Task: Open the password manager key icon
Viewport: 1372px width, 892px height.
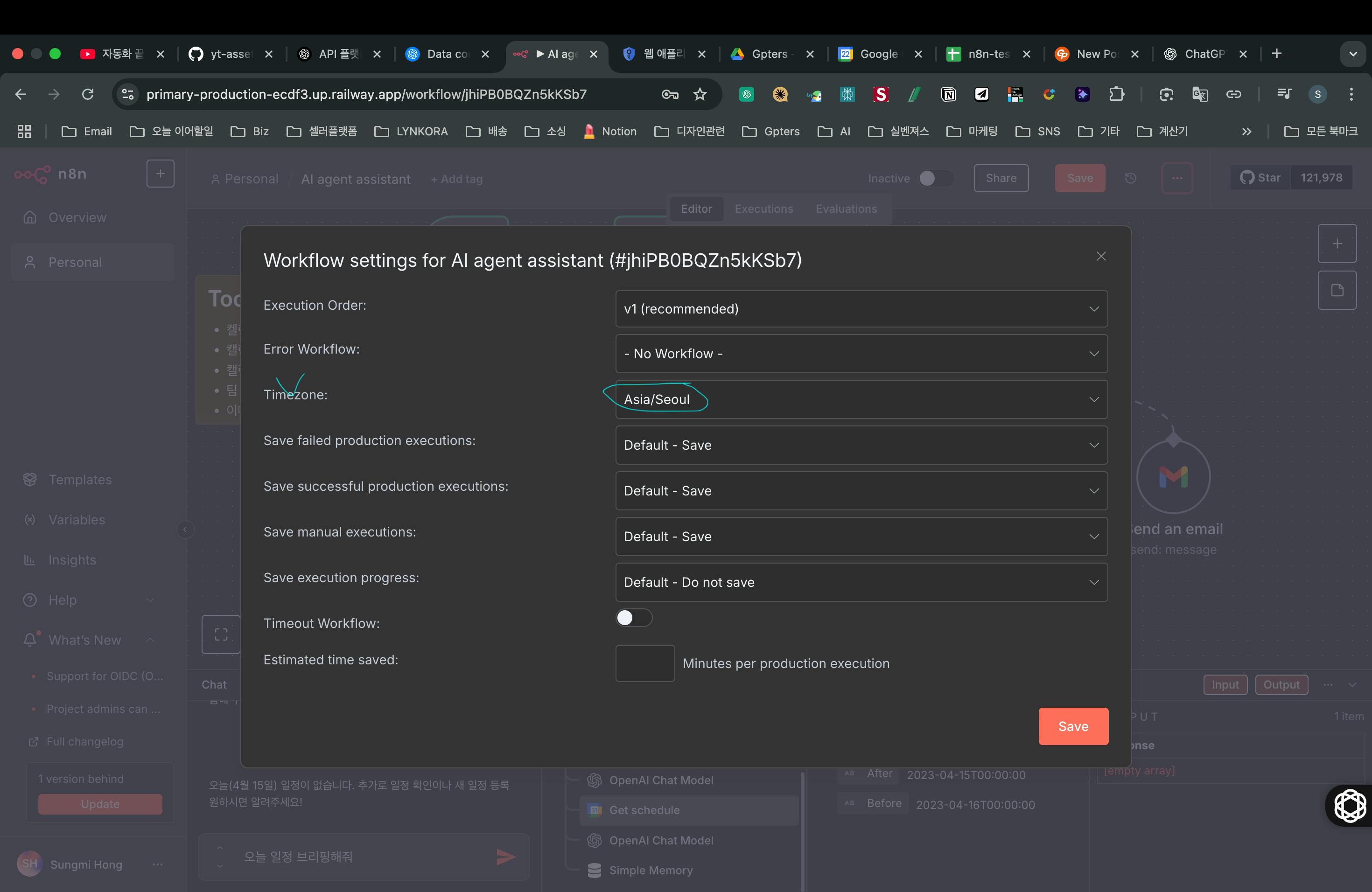Action: click(669, 95)
